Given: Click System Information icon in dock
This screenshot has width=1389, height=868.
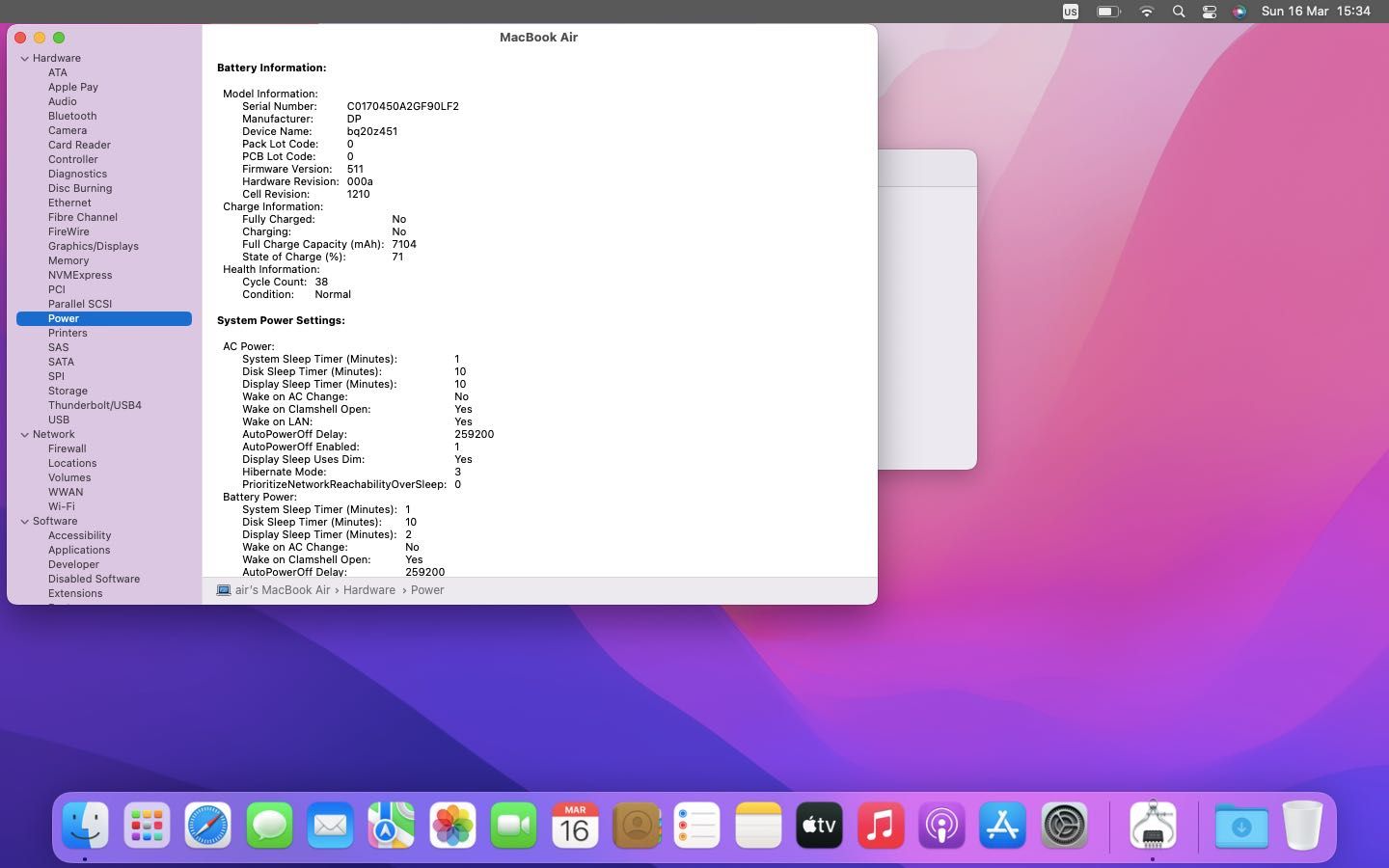Looking at the screenshot, I should pyautogui.click(x=1153, y=826).
